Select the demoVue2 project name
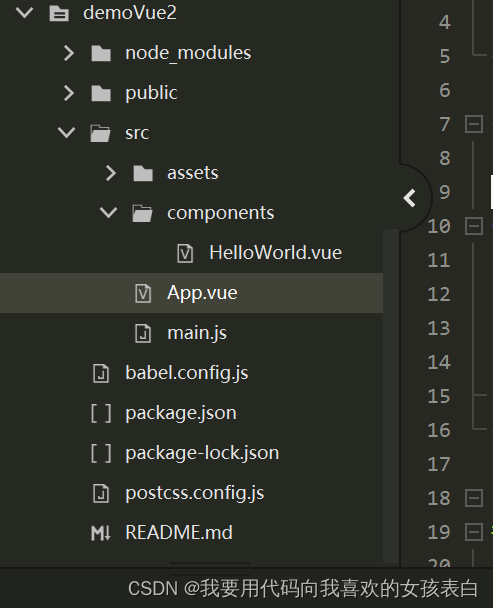This screenshot has height=608, width=493. click(x=130, y=12)
